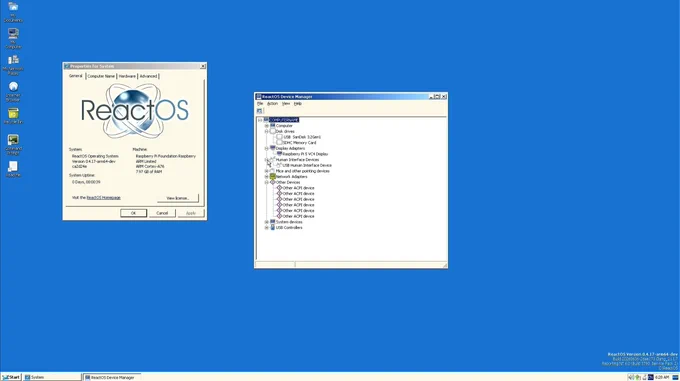Click the Device Manager window resize grip

click(x=445, y=265)
